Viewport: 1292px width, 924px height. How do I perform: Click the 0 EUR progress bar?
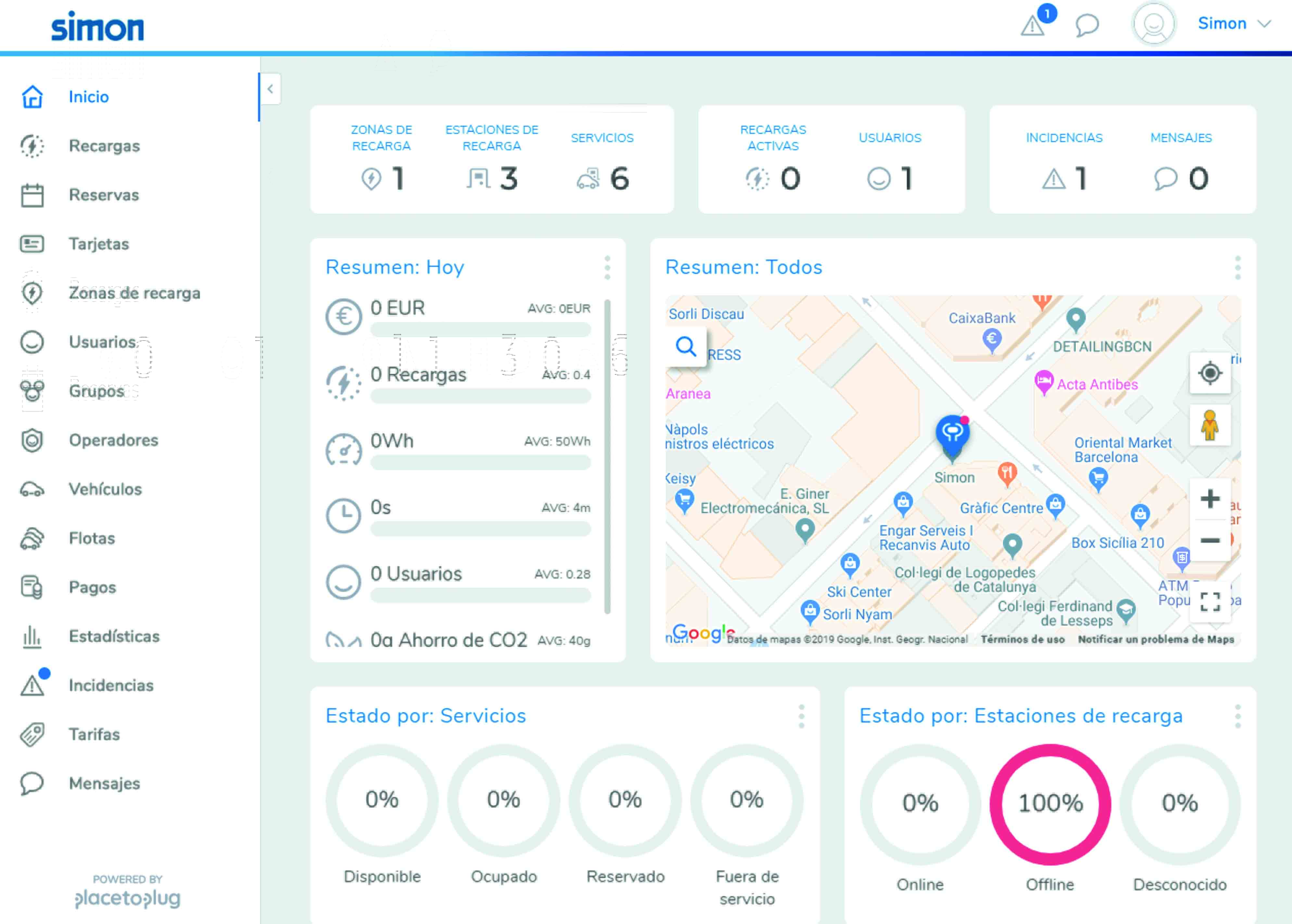coord(480,330)
